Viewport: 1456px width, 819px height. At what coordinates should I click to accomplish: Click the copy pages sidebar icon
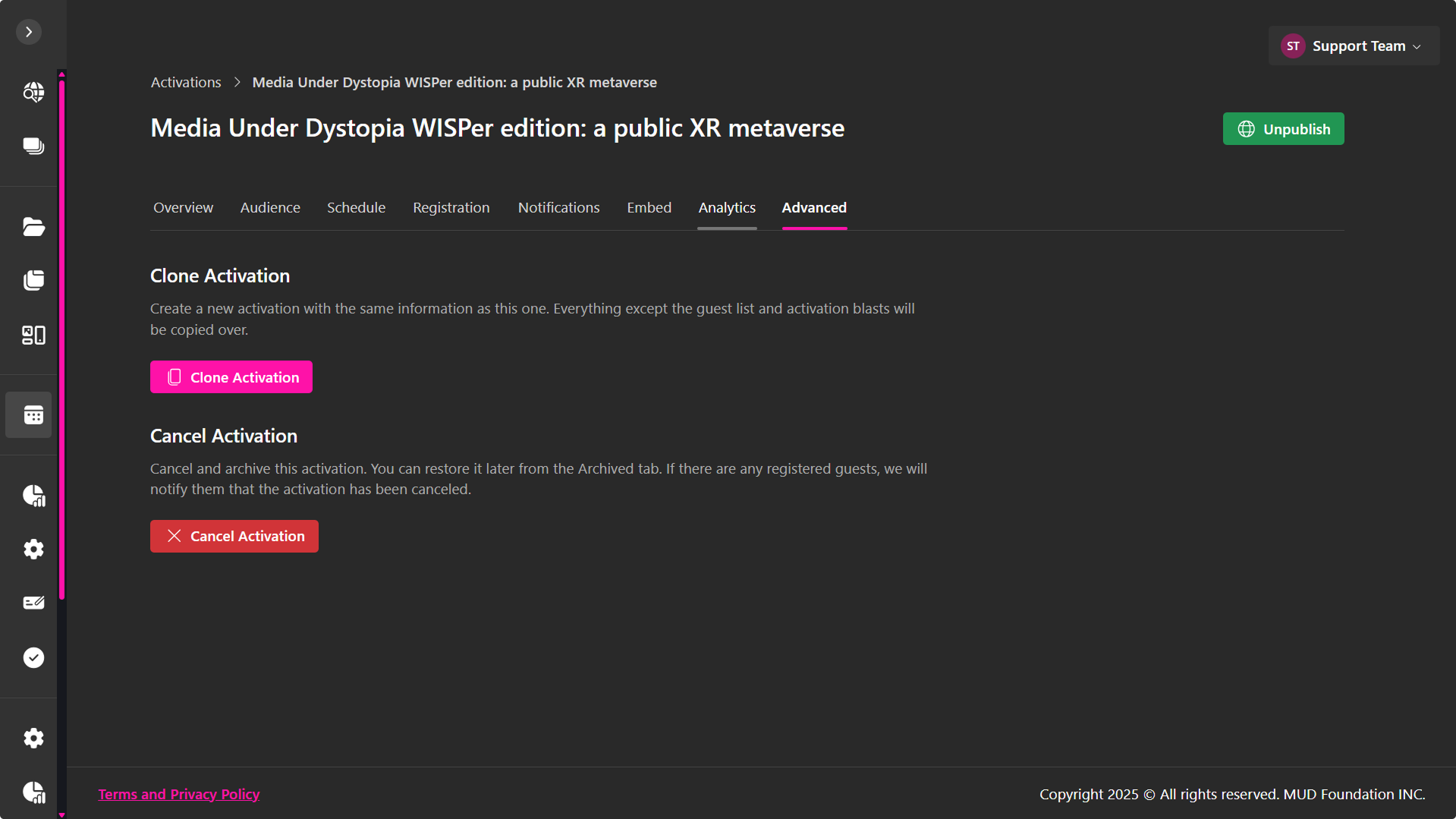pyautogui.click(x=33, y=280)
